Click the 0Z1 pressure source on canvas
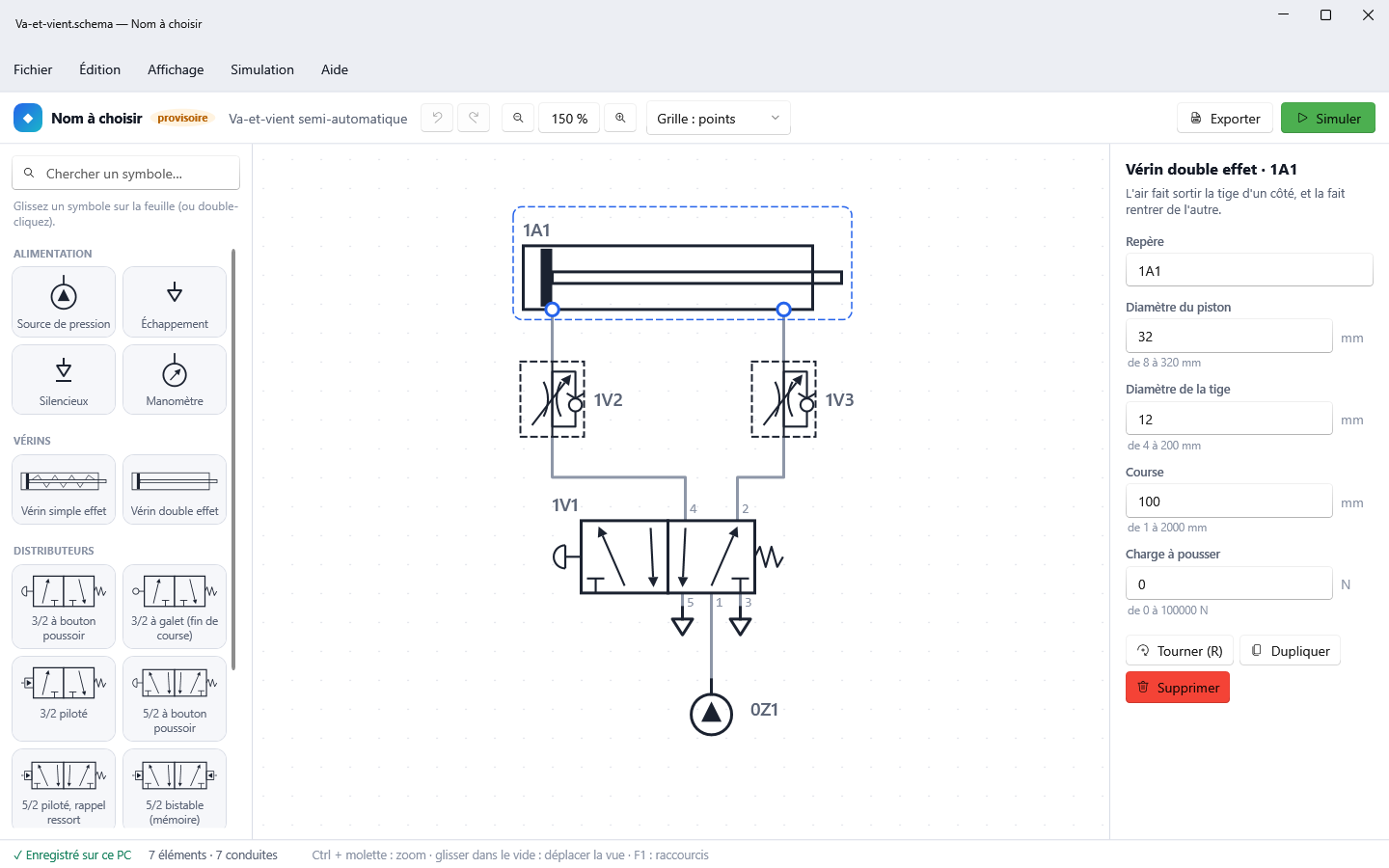 (x=712, y=714)
